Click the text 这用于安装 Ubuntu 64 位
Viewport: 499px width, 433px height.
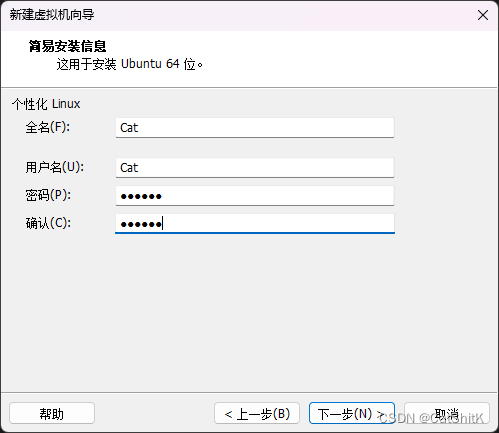pos(129,64)
